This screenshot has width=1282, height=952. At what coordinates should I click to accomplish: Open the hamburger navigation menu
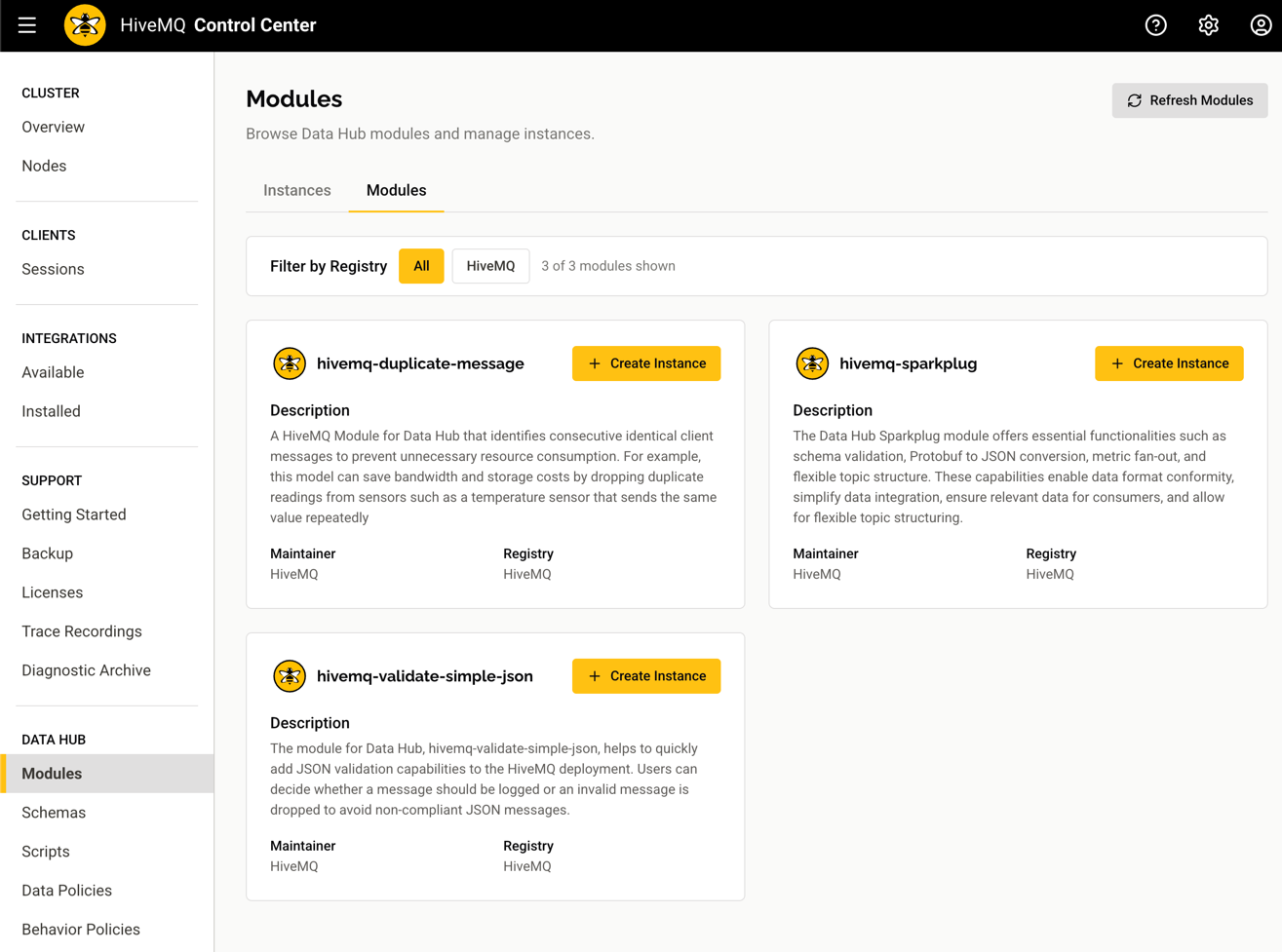pos(26,25)
